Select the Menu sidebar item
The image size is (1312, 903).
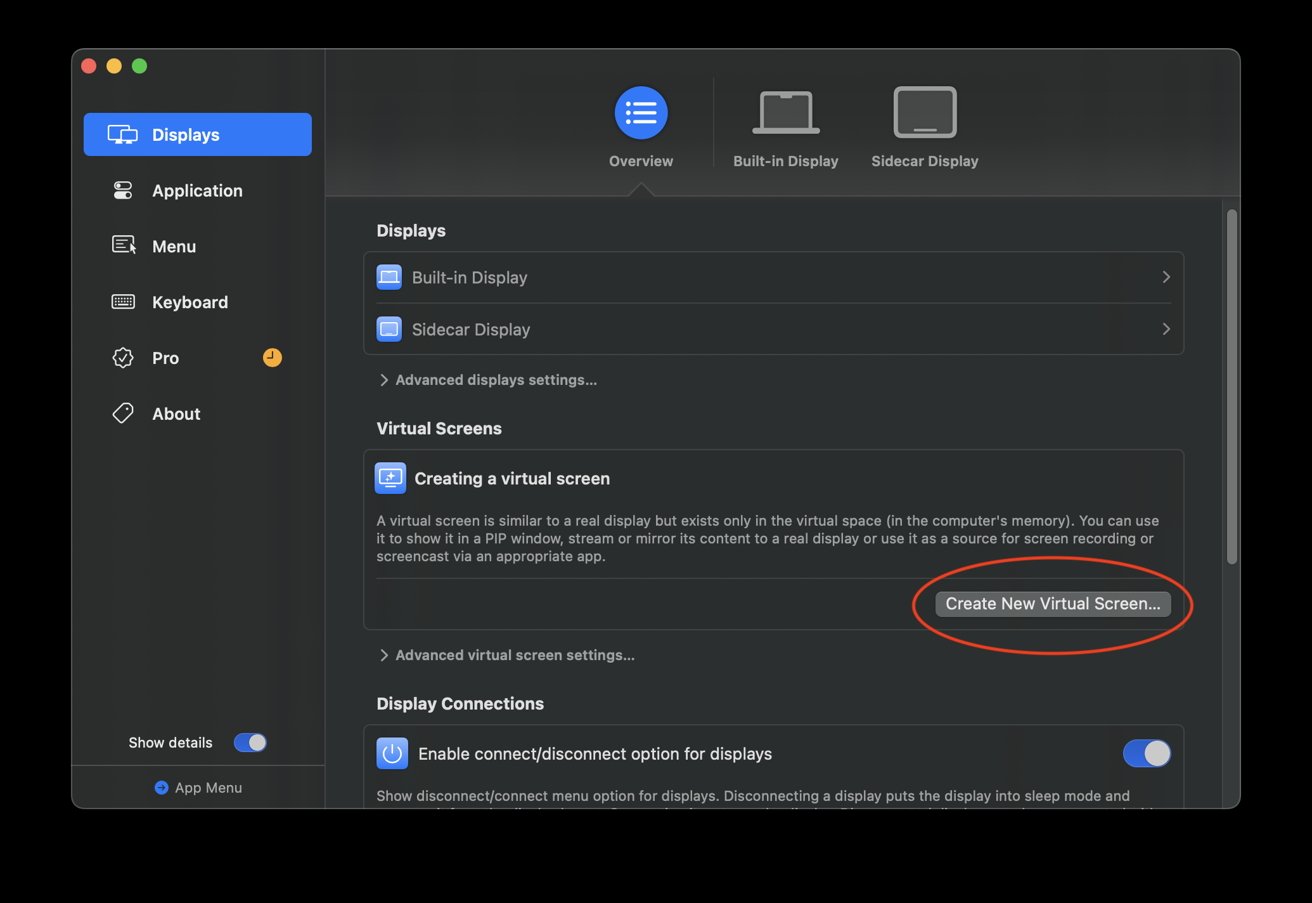(x=173, y=246)
